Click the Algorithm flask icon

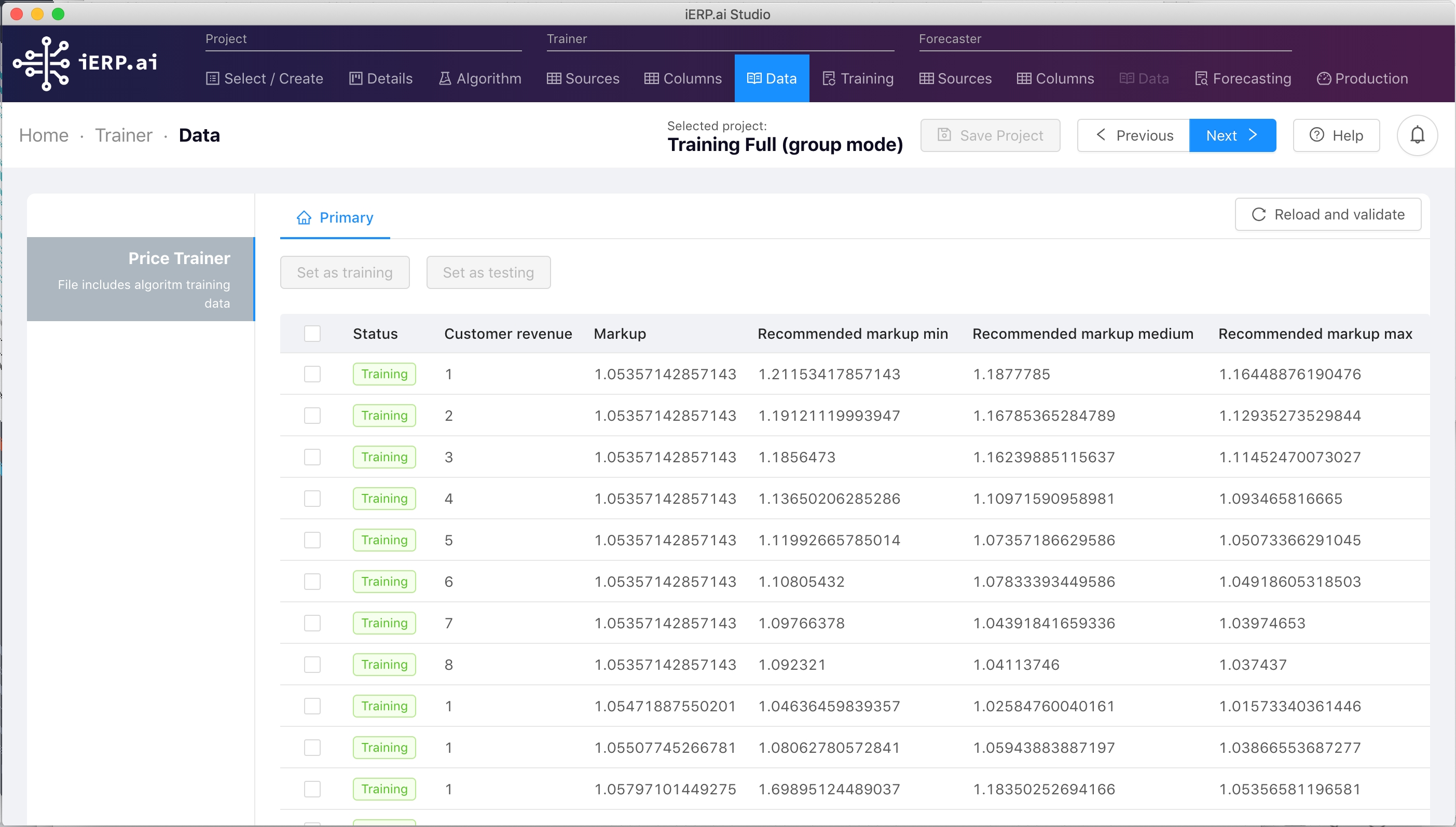pos(445,78)
